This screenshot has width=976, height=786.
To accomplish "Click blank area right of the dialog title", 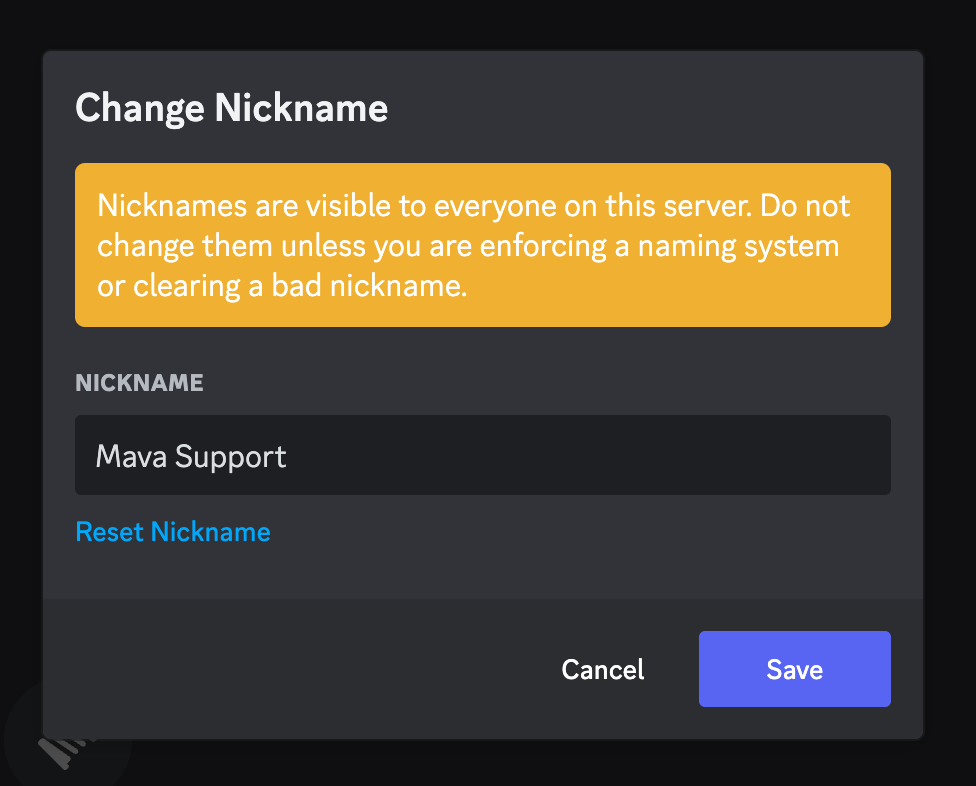I will click(650, 108).
